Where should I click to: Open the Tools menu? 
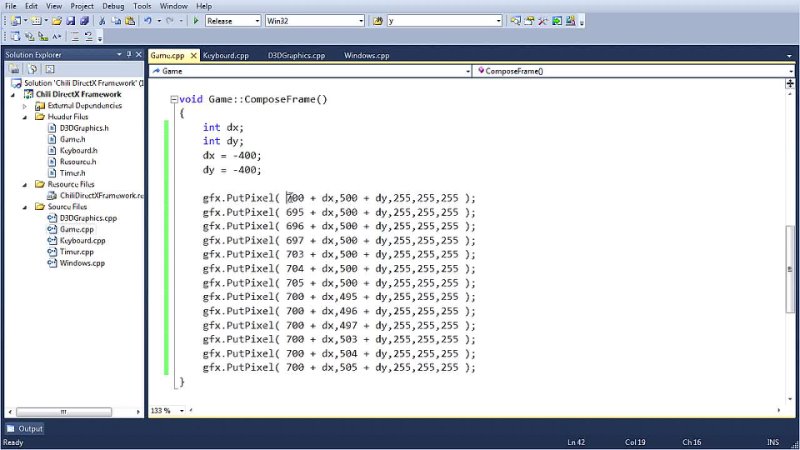coord(142,6)
